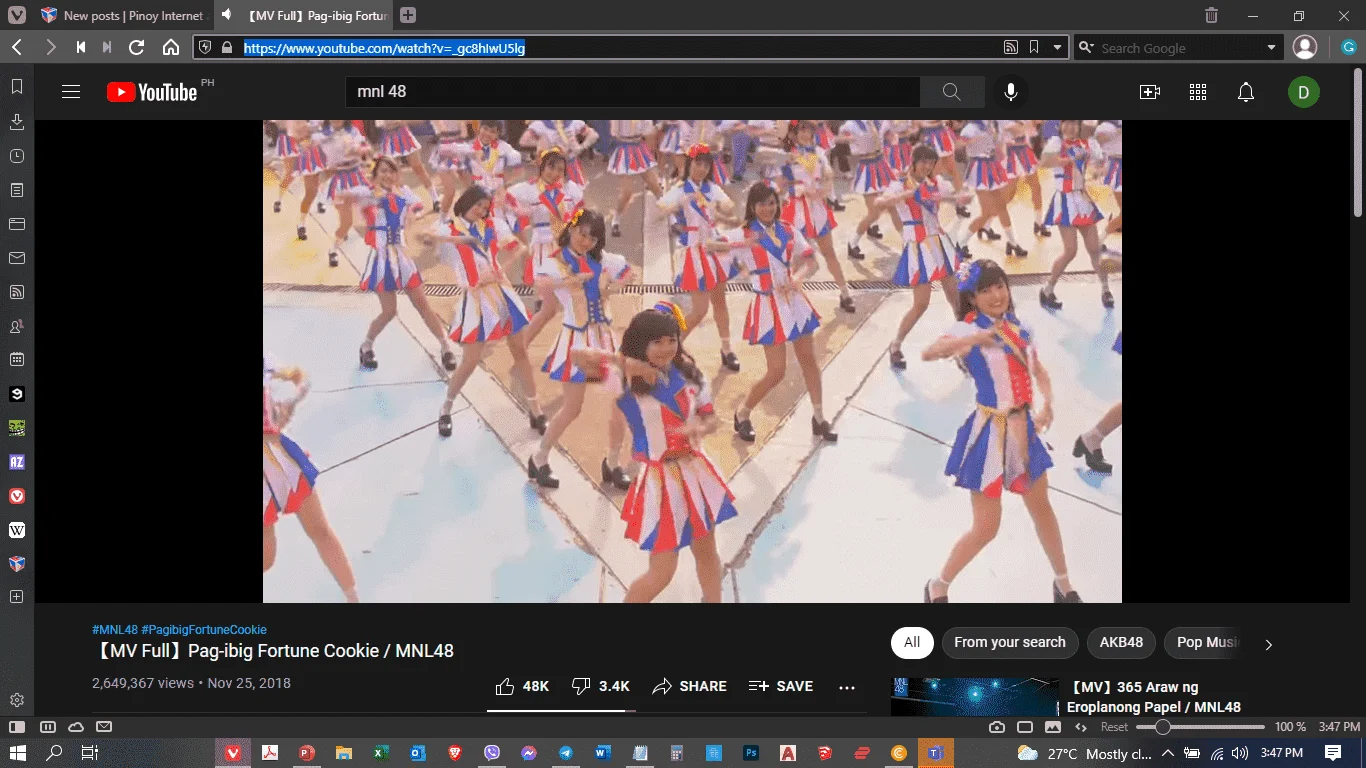
Task: Open the History panel in the sidebar
Action: (17, 156)
